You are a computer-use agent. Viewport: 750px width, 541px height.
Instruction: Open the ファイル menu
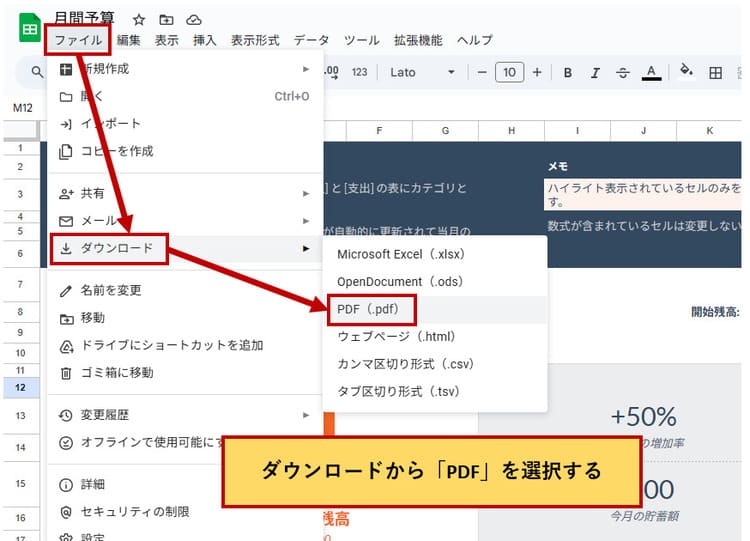(78, 40)
